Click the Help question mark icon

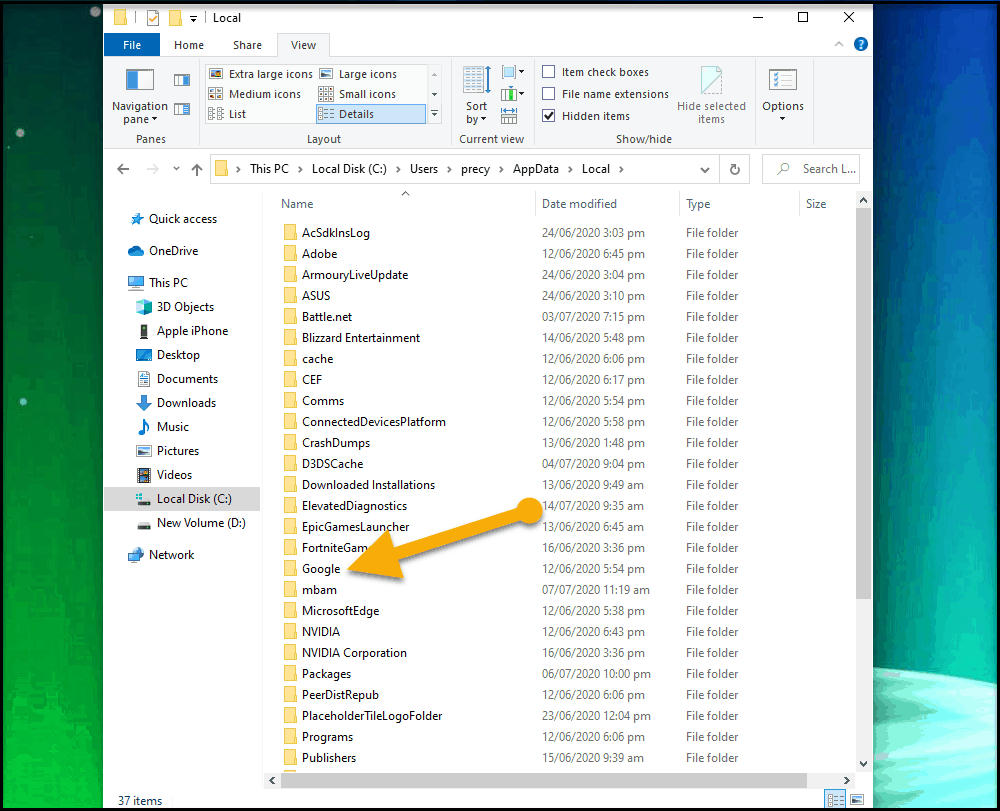(861, 44)
